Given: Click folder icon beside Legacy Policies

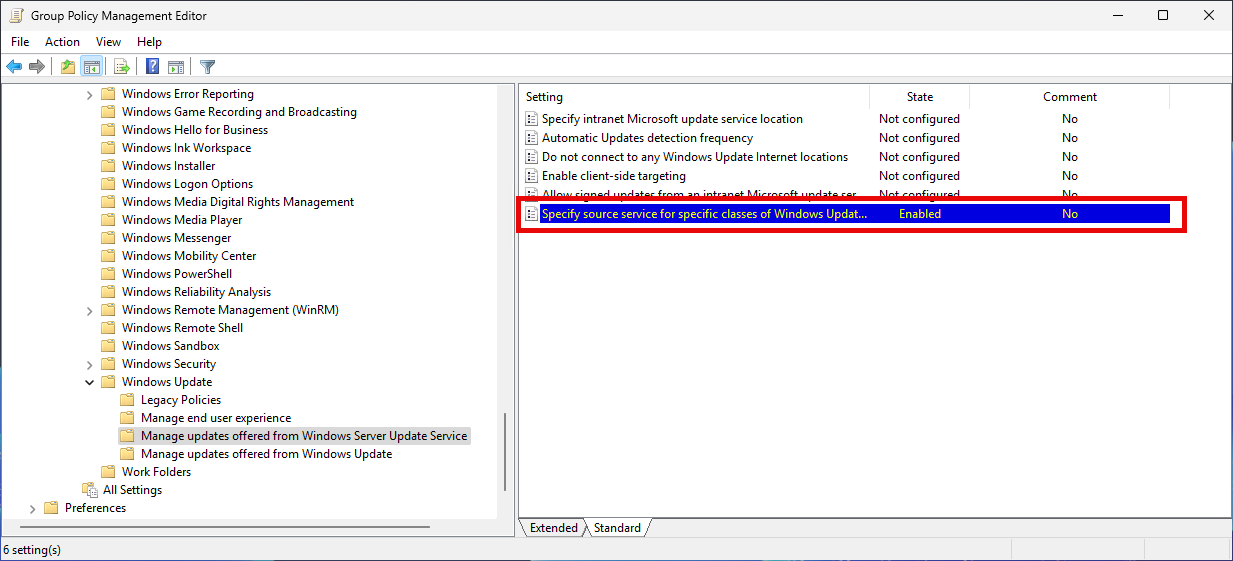Looking at the screenshot, I should tap(127, 400).
